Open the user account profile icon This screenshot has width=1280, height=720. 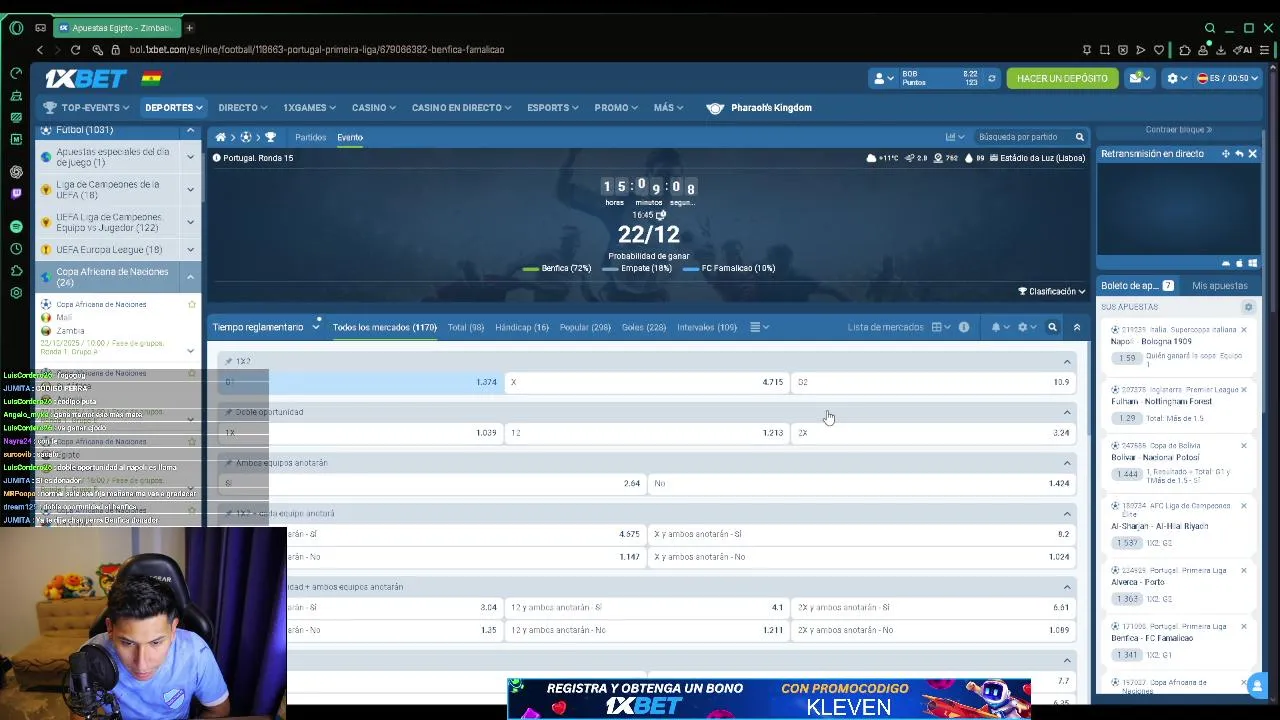[884, 78]
